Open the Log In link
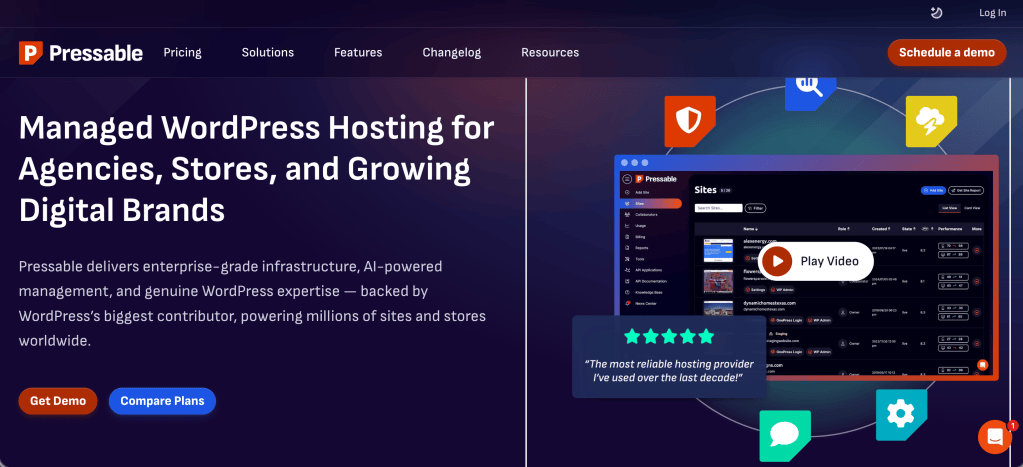This screenshot has height=467, width=1023. point(992,12)
